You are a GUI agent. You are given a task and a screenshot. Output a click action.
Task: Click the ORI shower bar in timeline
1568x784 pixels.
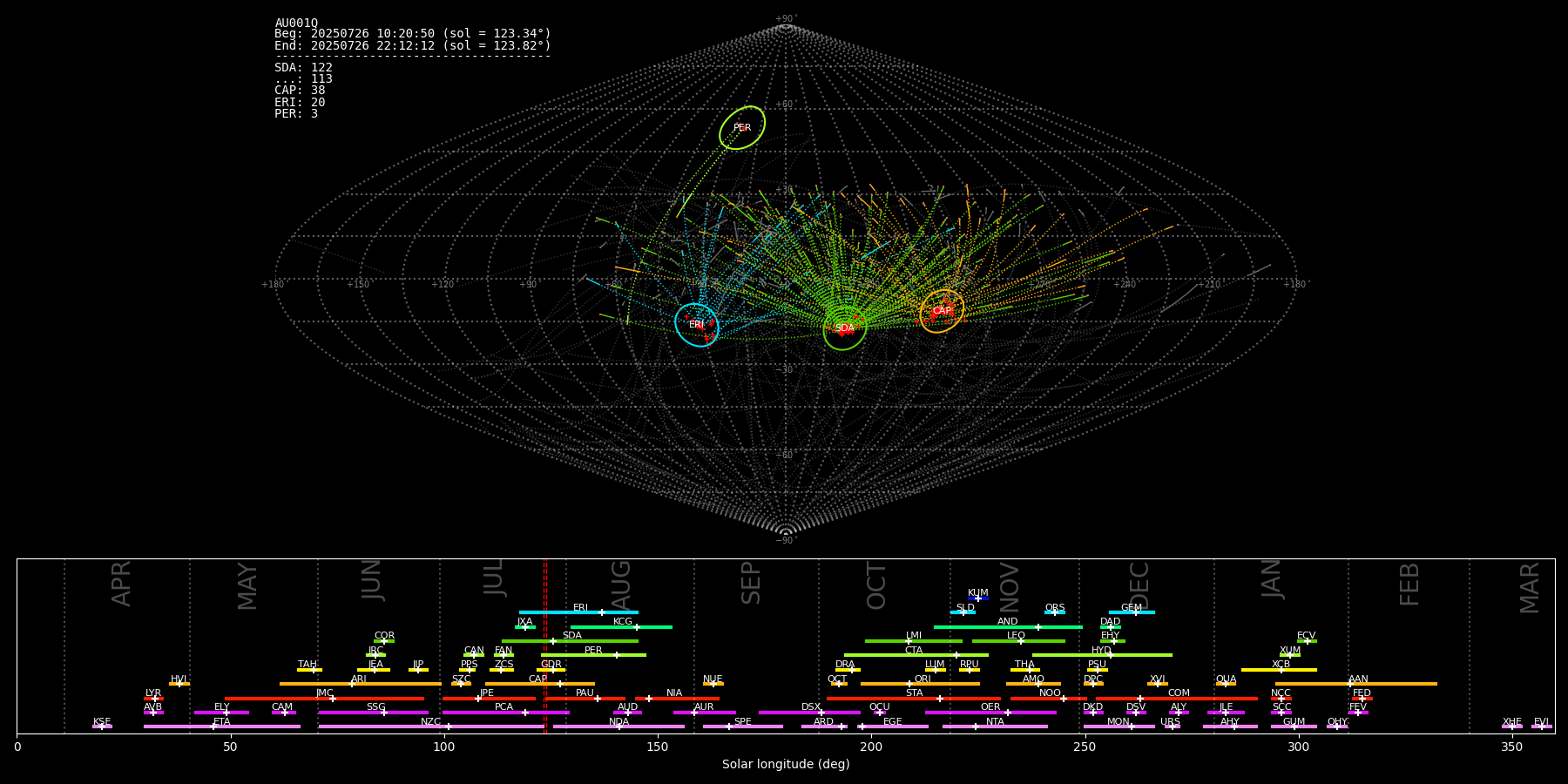tap(920, 684)
